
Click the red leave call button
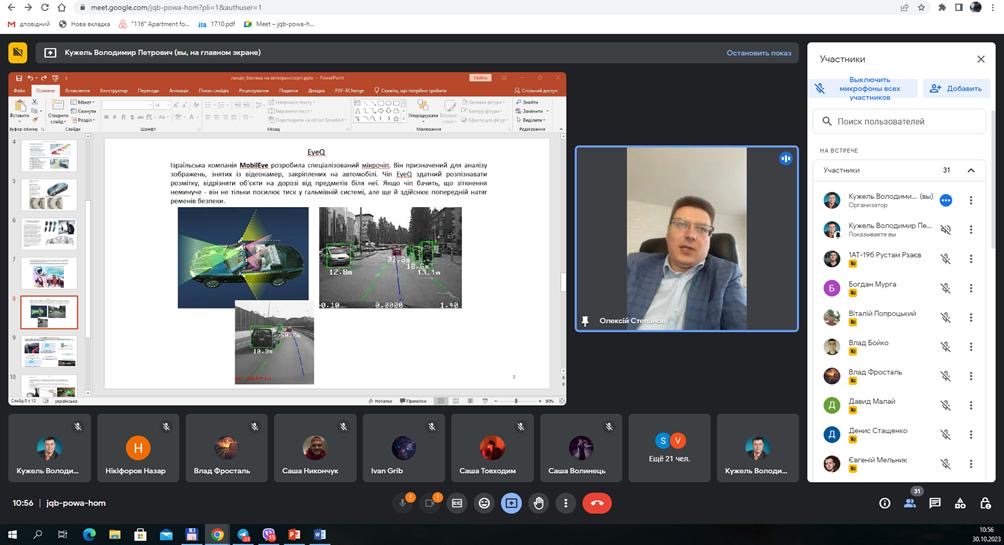point(596,503)
